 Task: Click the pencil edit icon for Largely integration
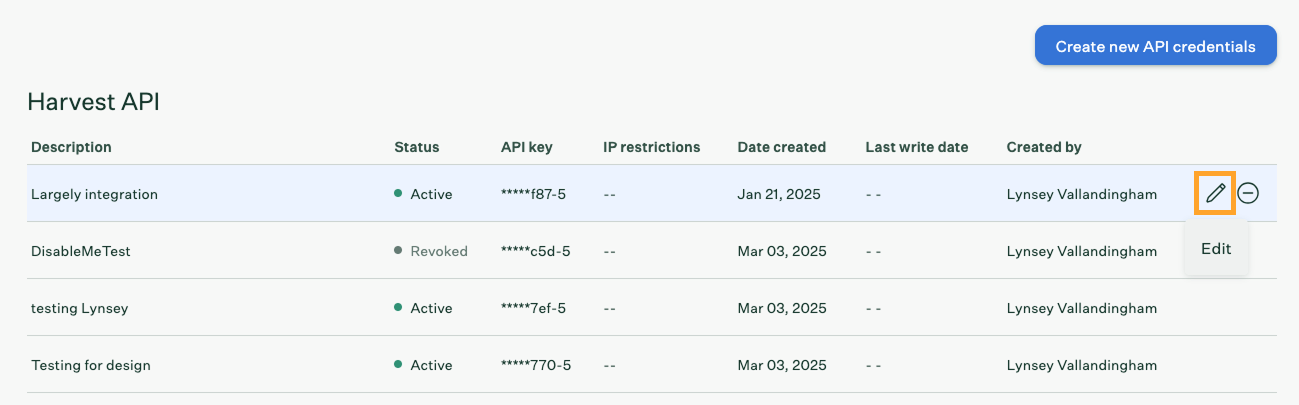pos(1215,193)
